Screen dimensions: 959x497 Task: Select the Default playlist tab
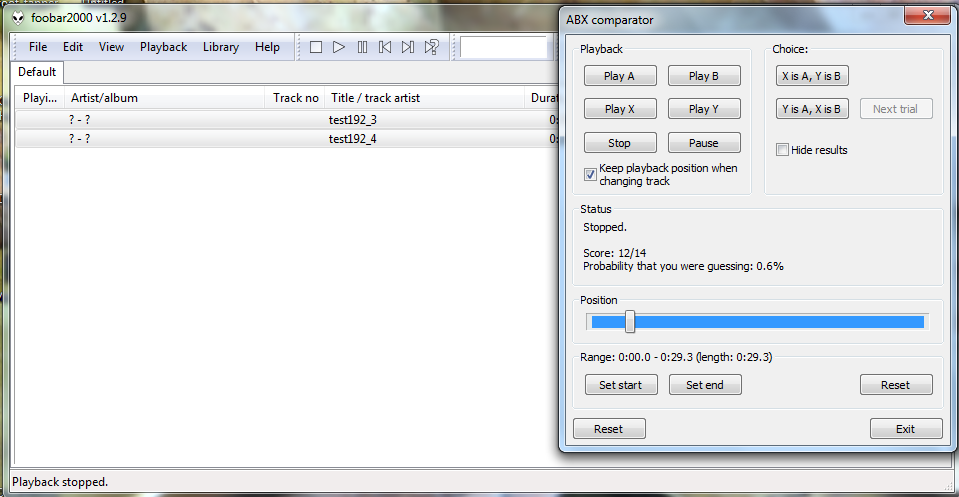37,72
